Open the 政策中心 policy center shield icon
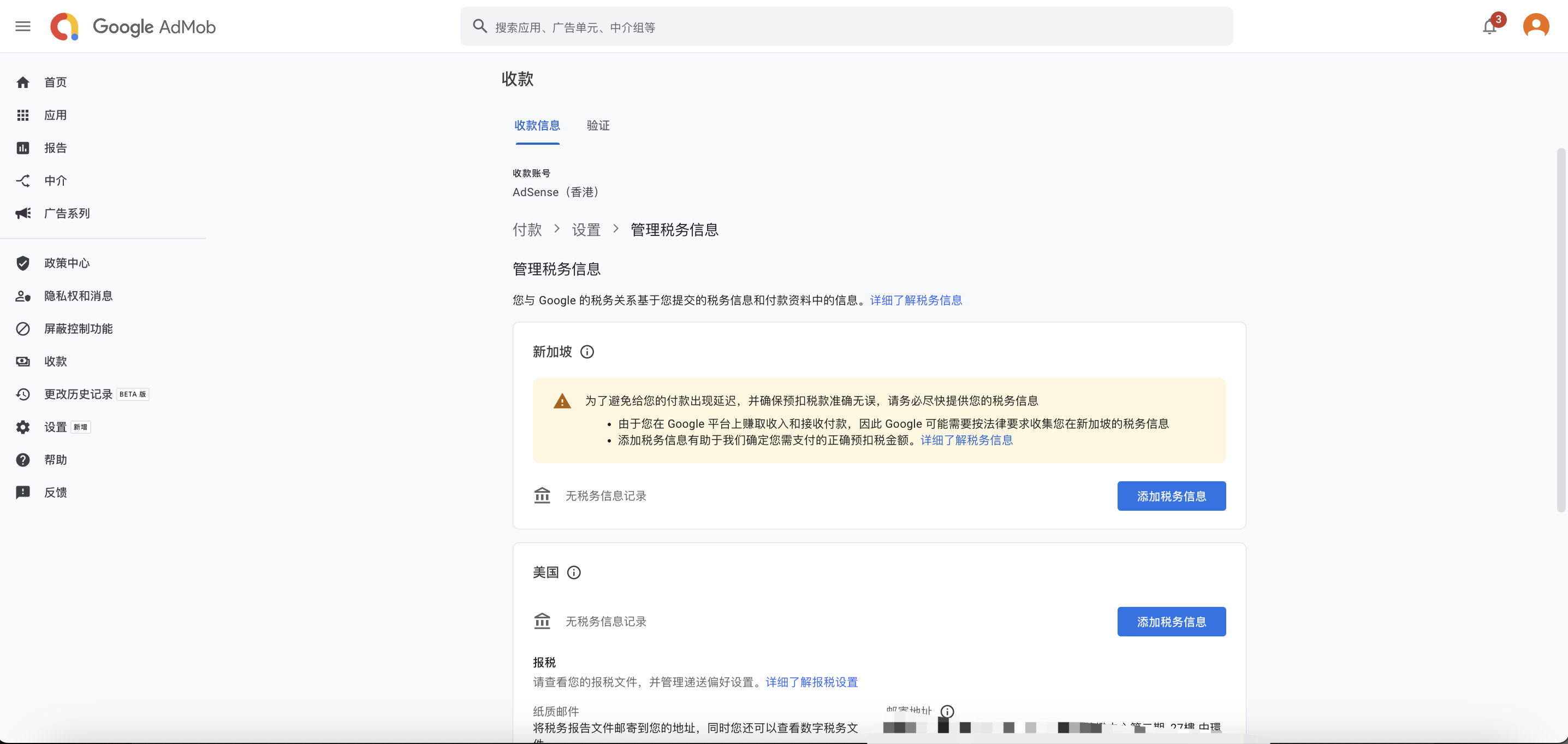 [x=23, y=263]
